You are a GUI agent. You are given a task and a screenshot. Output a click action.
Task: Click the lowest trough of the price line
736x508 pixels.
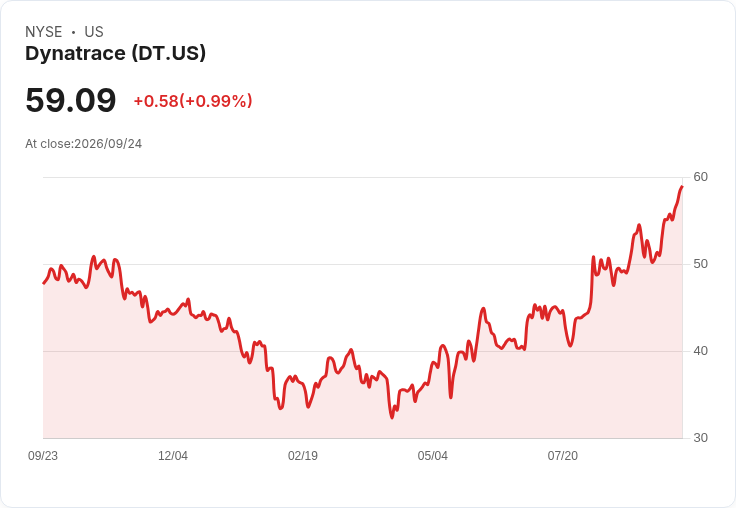(392, 417)
